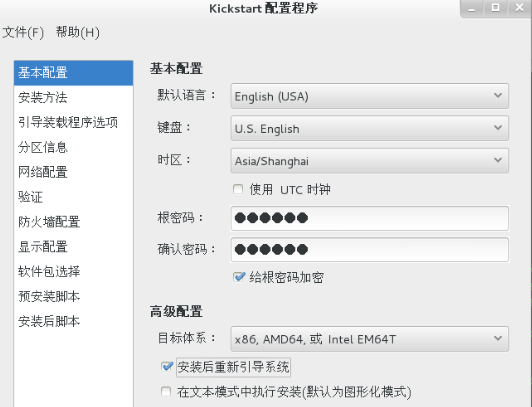Enable the 使用 UTC 时钟 checkbox

pos(238,189)
